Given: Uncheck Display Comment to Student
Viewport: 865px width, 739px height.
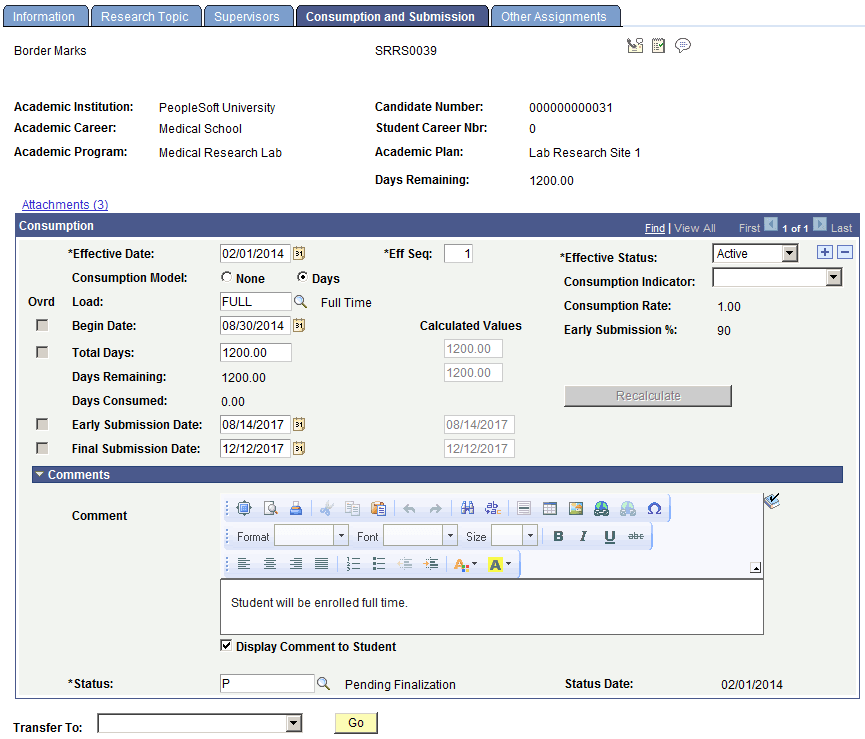Looking at the screenshot, I should (x=226, y=645).
